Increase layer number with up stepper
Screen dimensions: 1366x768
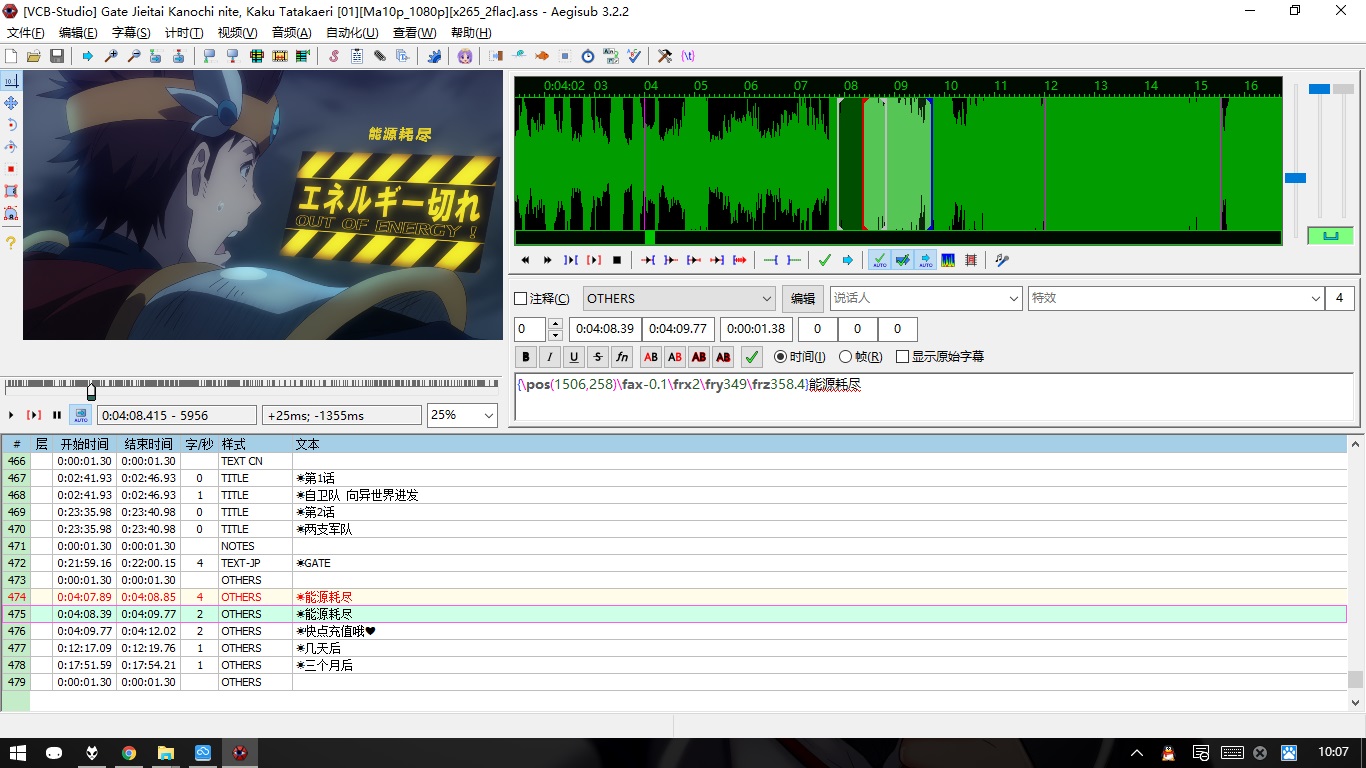[556, 323]
